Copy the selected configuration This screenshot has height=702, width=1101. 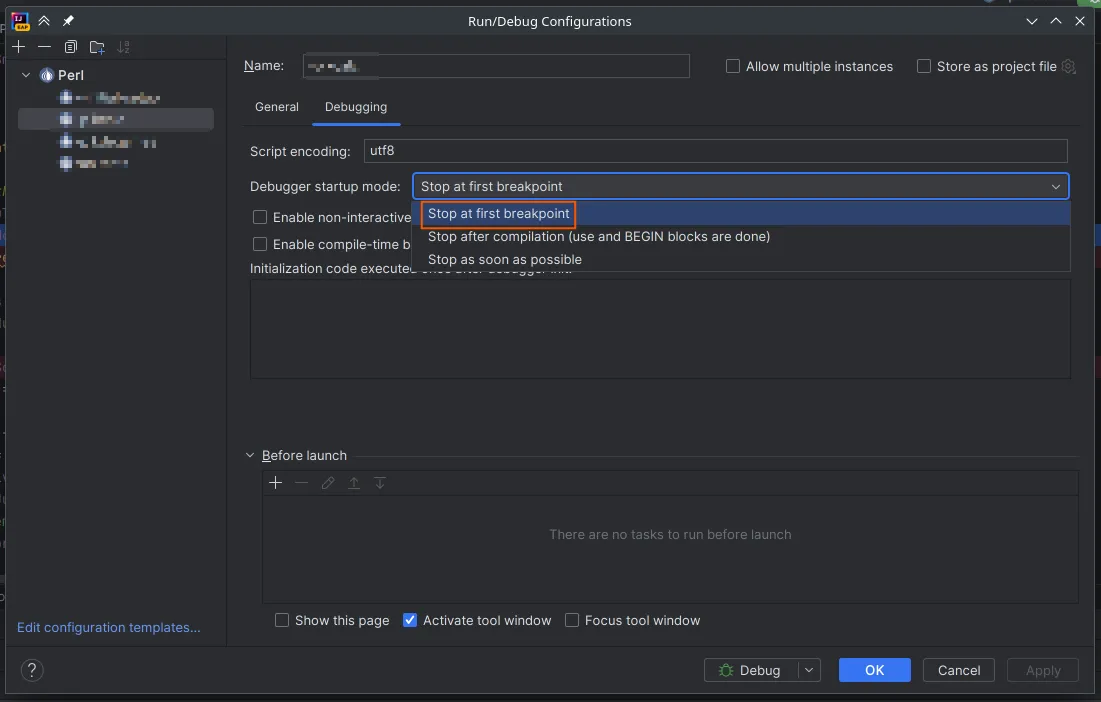(70, 47)
